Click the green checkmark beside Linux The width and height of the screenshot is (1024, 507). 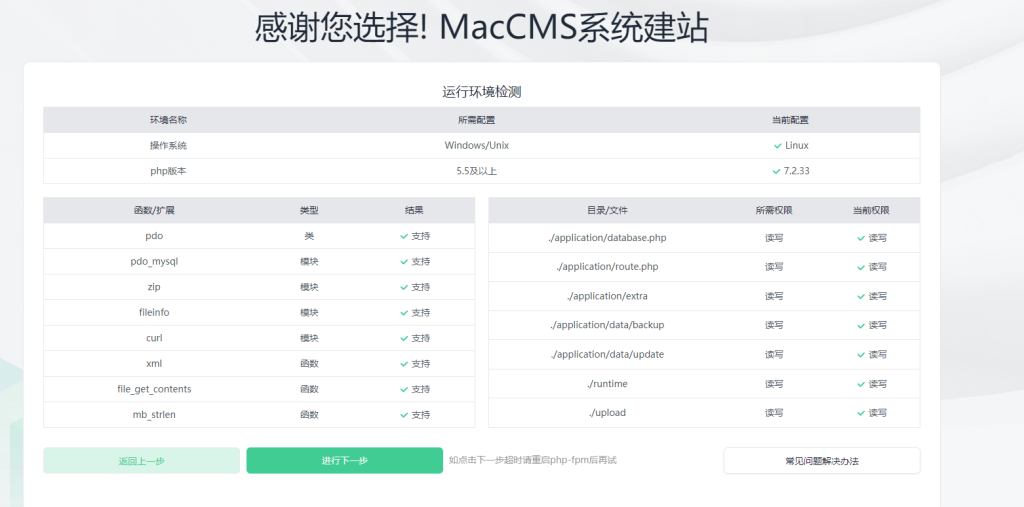pyautogui.click(x=777, y=146)
